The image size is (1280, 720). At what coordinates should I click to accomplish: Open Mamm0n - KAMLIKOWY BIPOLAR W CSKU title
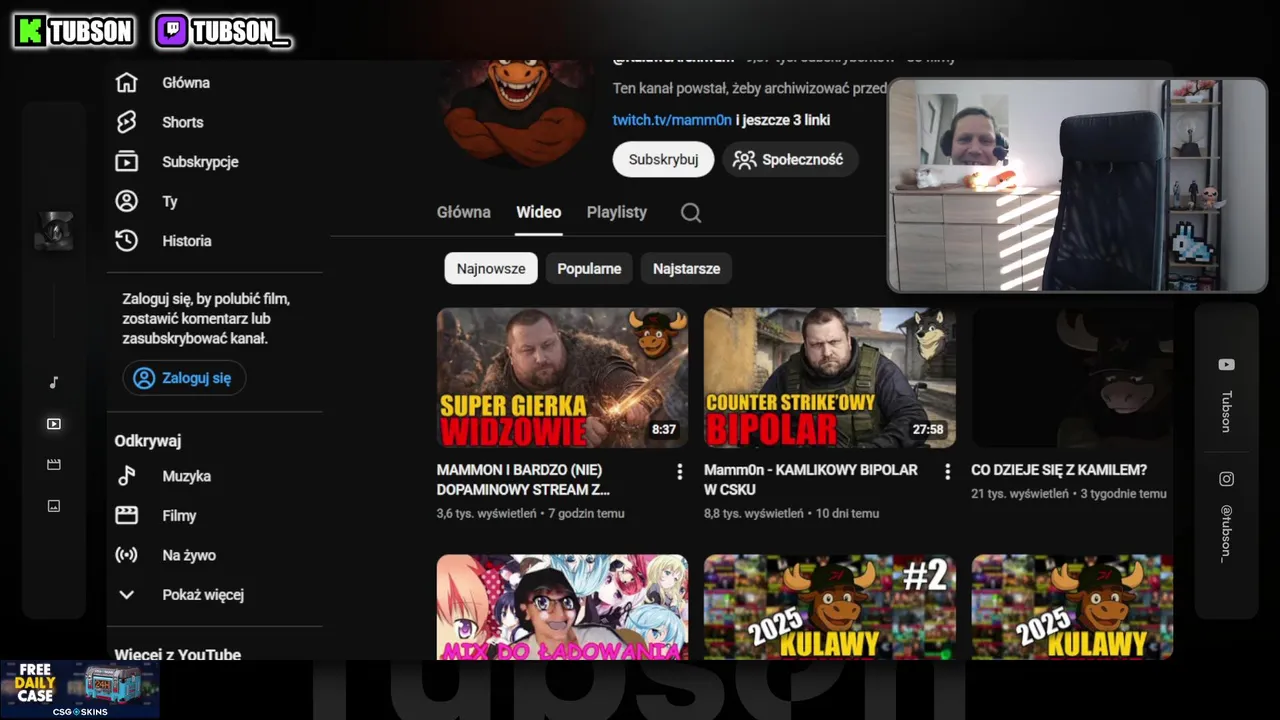coord(811,479)
